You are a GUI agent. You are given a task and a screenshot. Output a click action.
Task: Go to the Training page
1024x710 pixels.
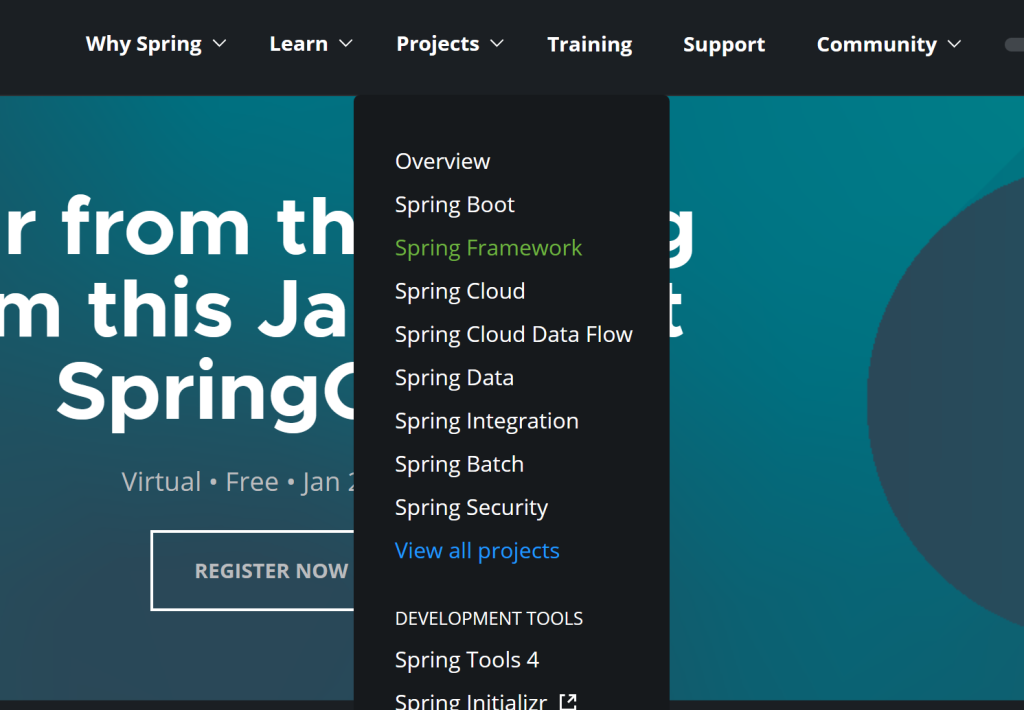click(x=590, y=44)
